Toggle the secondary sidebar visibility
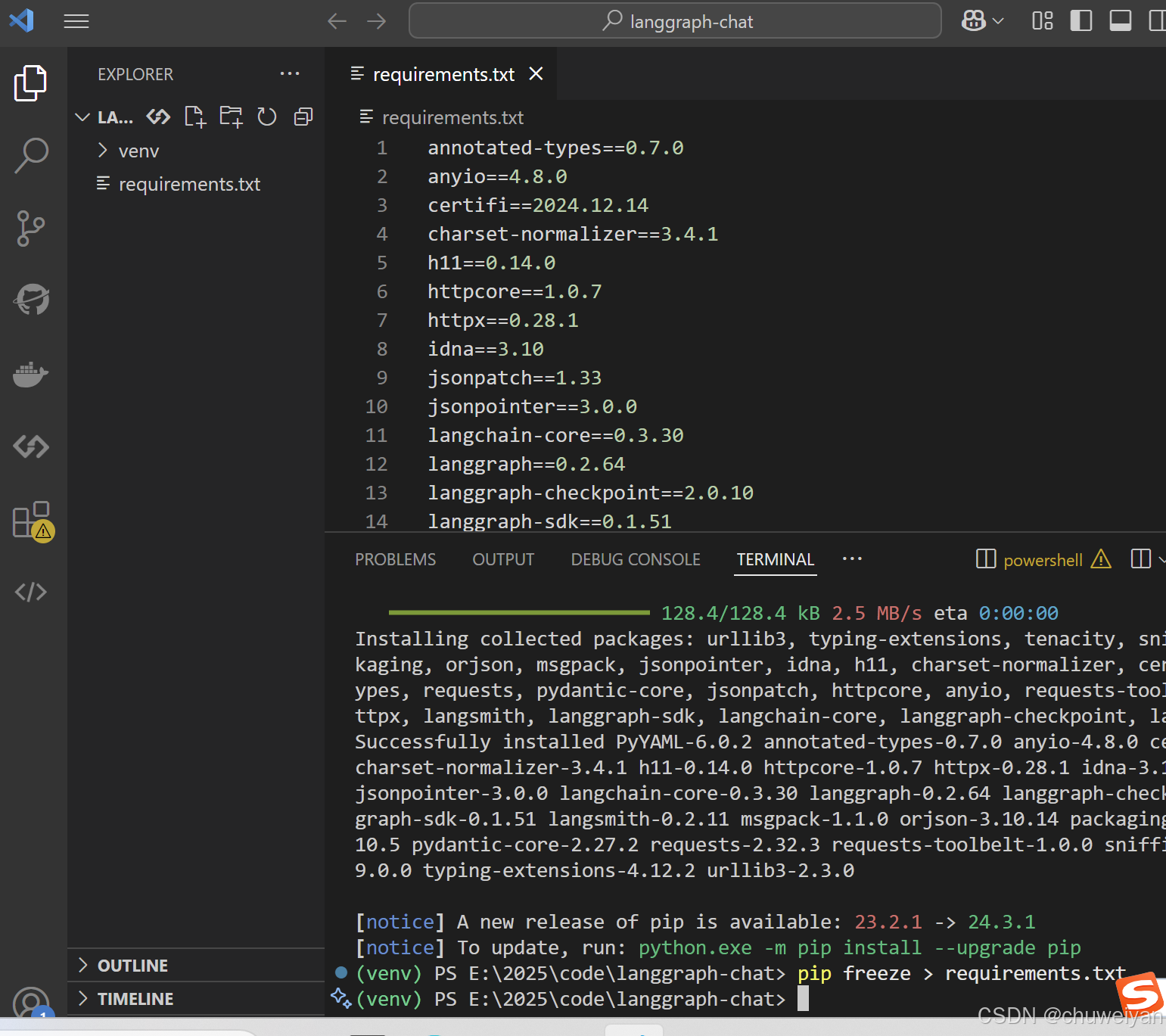Viewport: 1166px width, 1036px height. click(x=1158, y=20)
